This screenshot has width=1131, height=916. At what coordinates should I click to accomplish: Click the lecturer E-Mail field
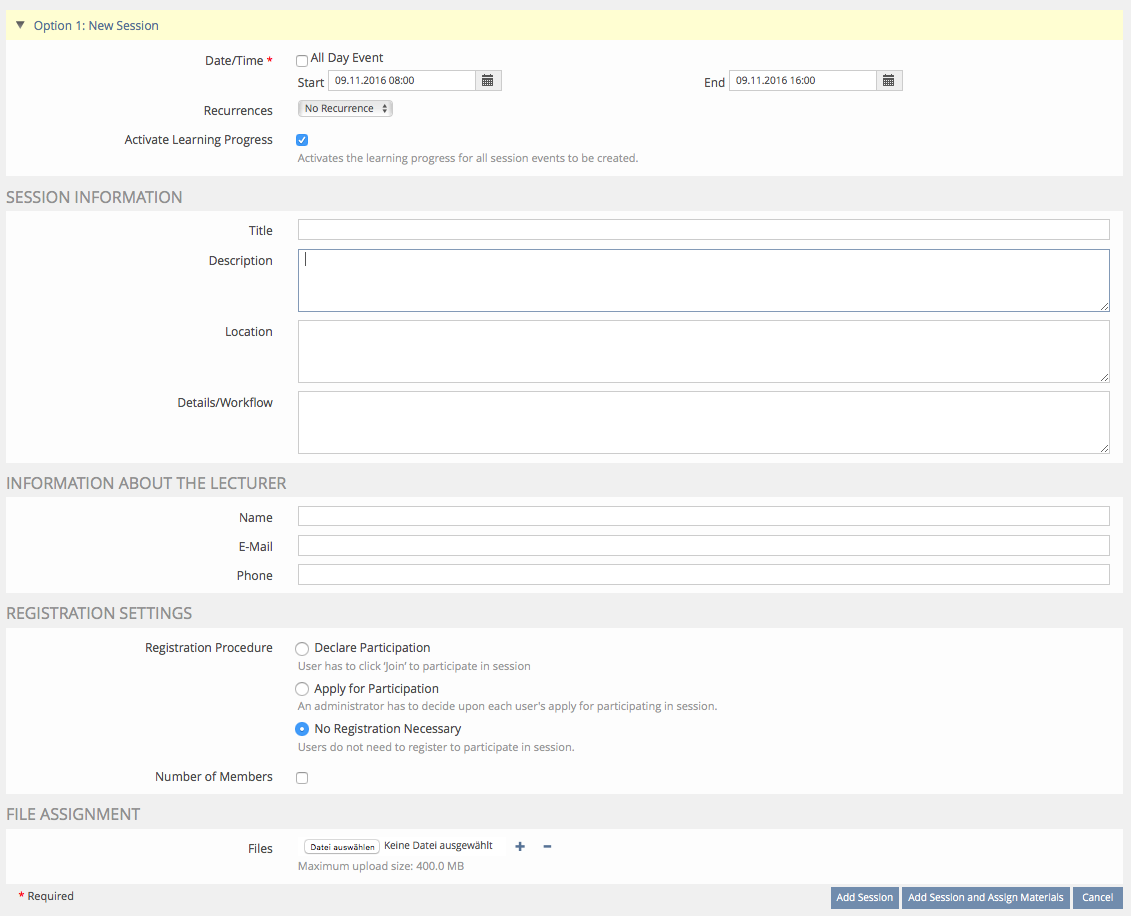(x=703, y=546)
